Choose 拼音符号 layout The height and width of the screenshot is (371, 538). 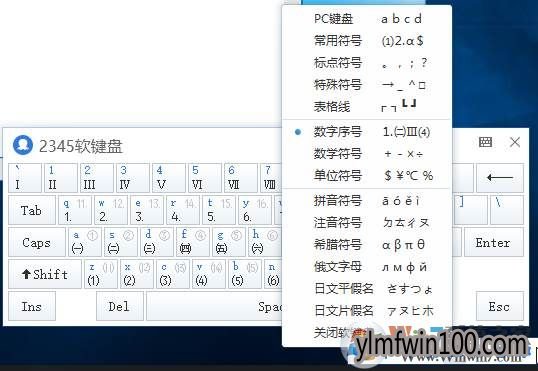[366, 201]
